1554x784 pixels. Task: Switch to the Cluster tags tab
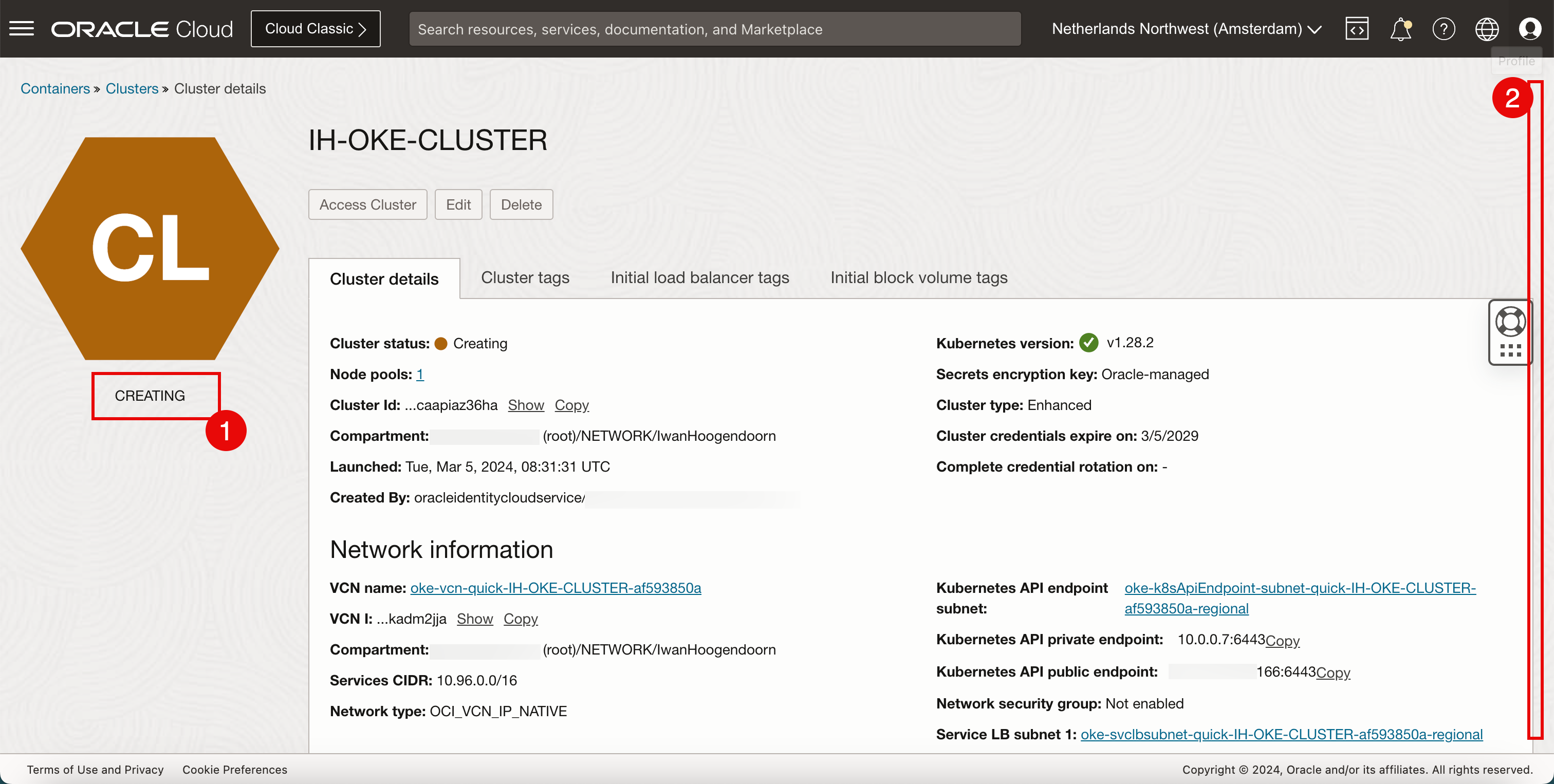point(525,277)
